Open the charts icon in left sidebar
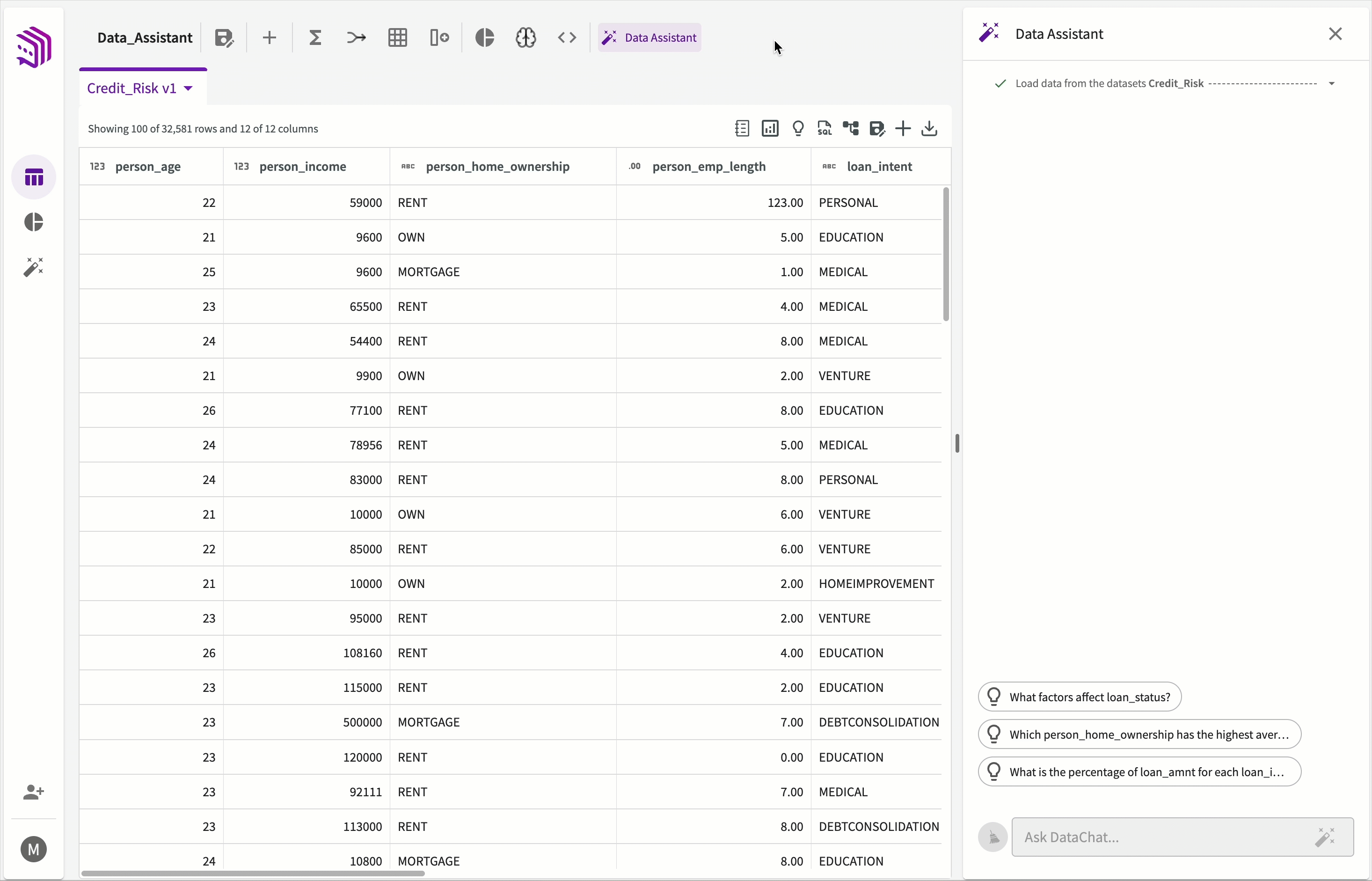The height and width of the screenshot is (881, 1372). point(34,222)
